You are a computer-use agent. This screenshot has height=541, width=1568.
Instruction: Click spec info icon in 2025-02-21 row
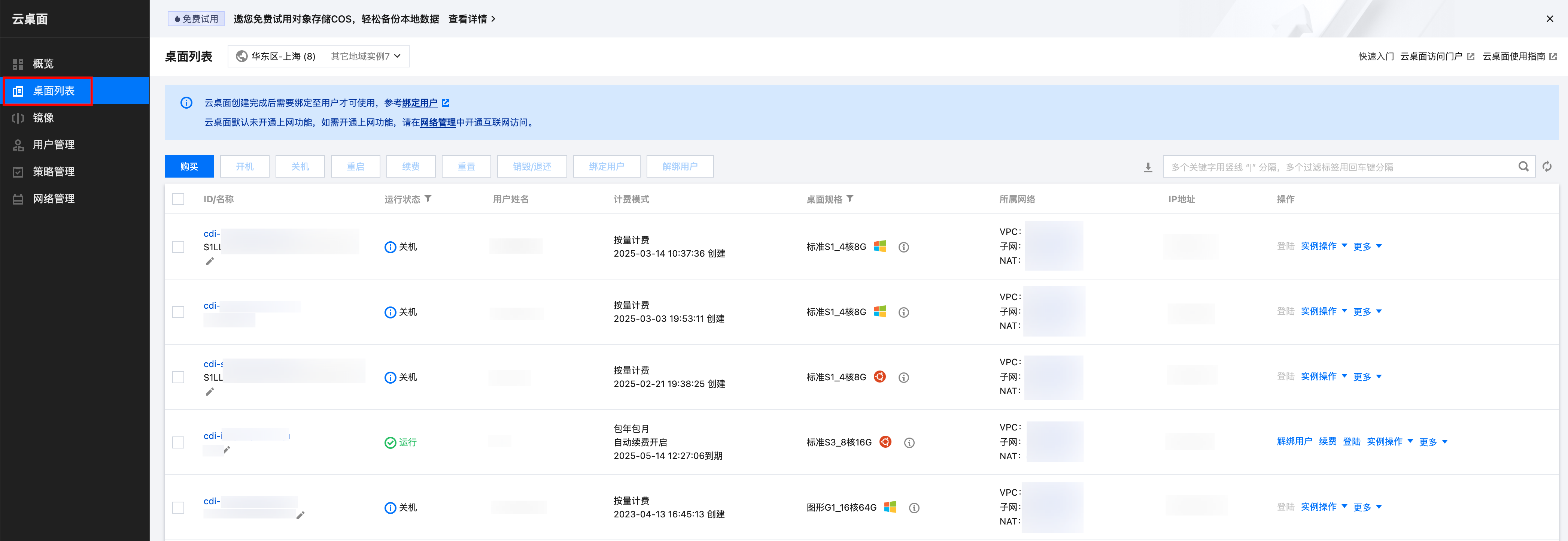tap(904, 377)
